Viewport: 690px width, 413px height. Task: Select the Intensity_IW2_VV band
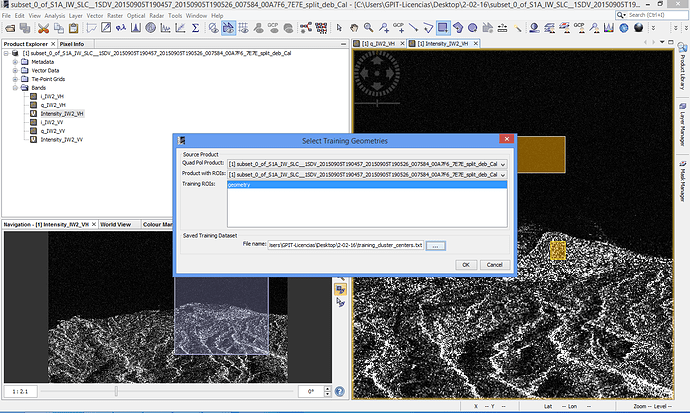point(62,139)
